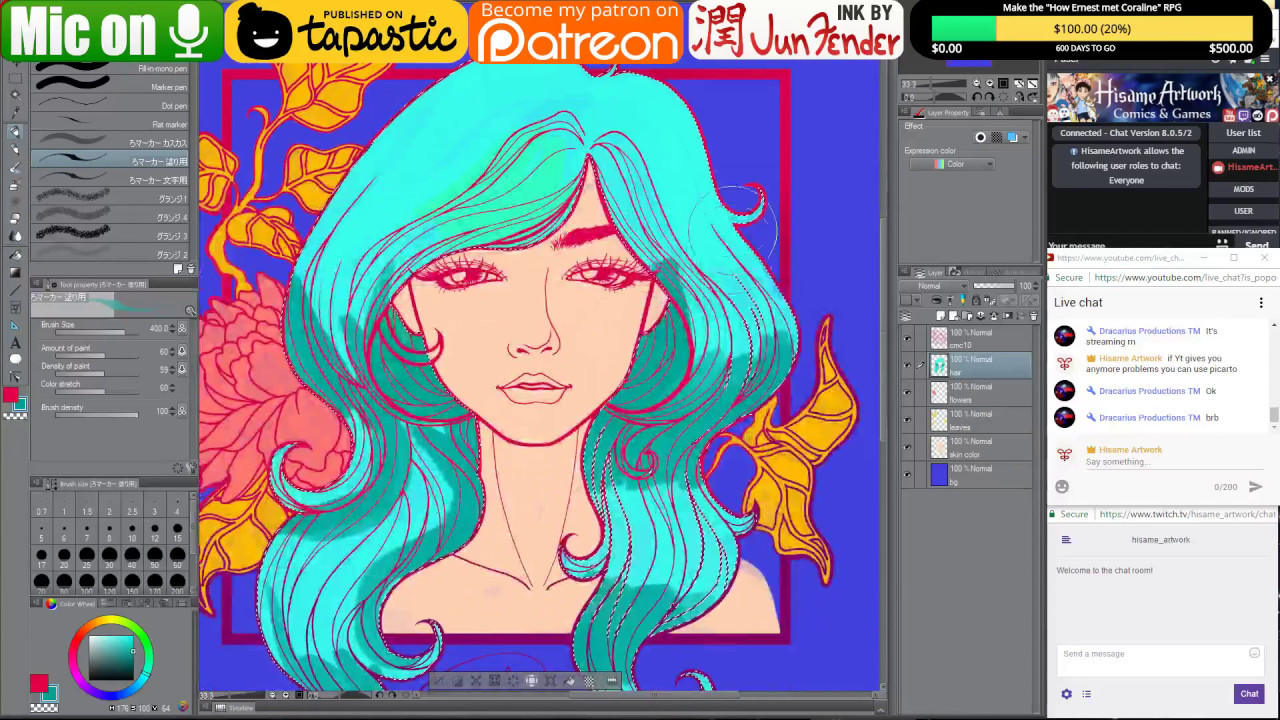The height and width of the screenshot is (720, 1280).
Task: Hide the bg layer via eye icon
Action: click(907, 474)
